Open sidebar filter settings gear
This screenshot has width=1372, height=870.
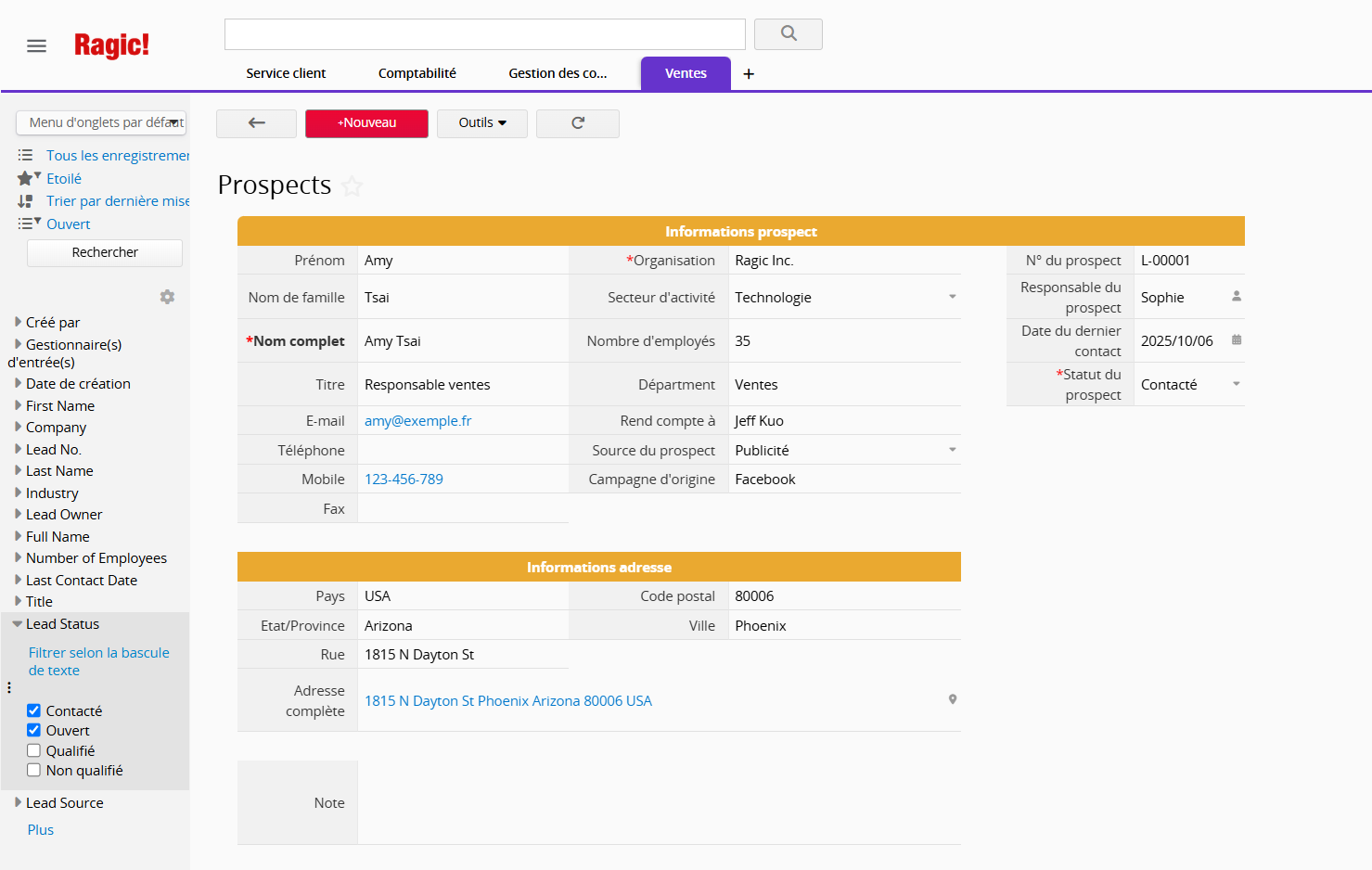(x=167, y=297)
